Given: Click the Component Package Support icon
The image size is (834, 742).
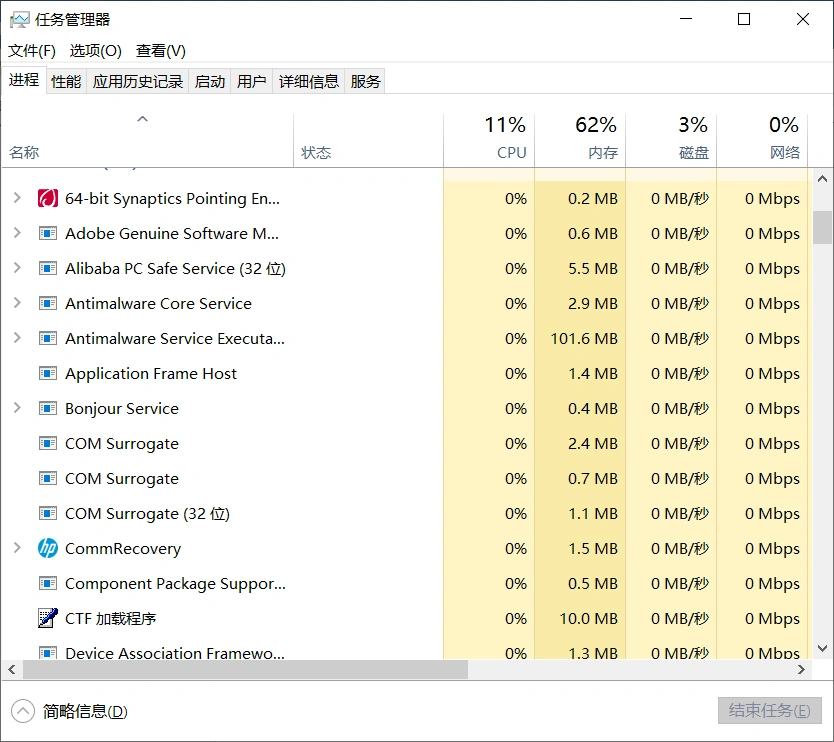Looking at the screenshot, I should (x=47, y=584).
